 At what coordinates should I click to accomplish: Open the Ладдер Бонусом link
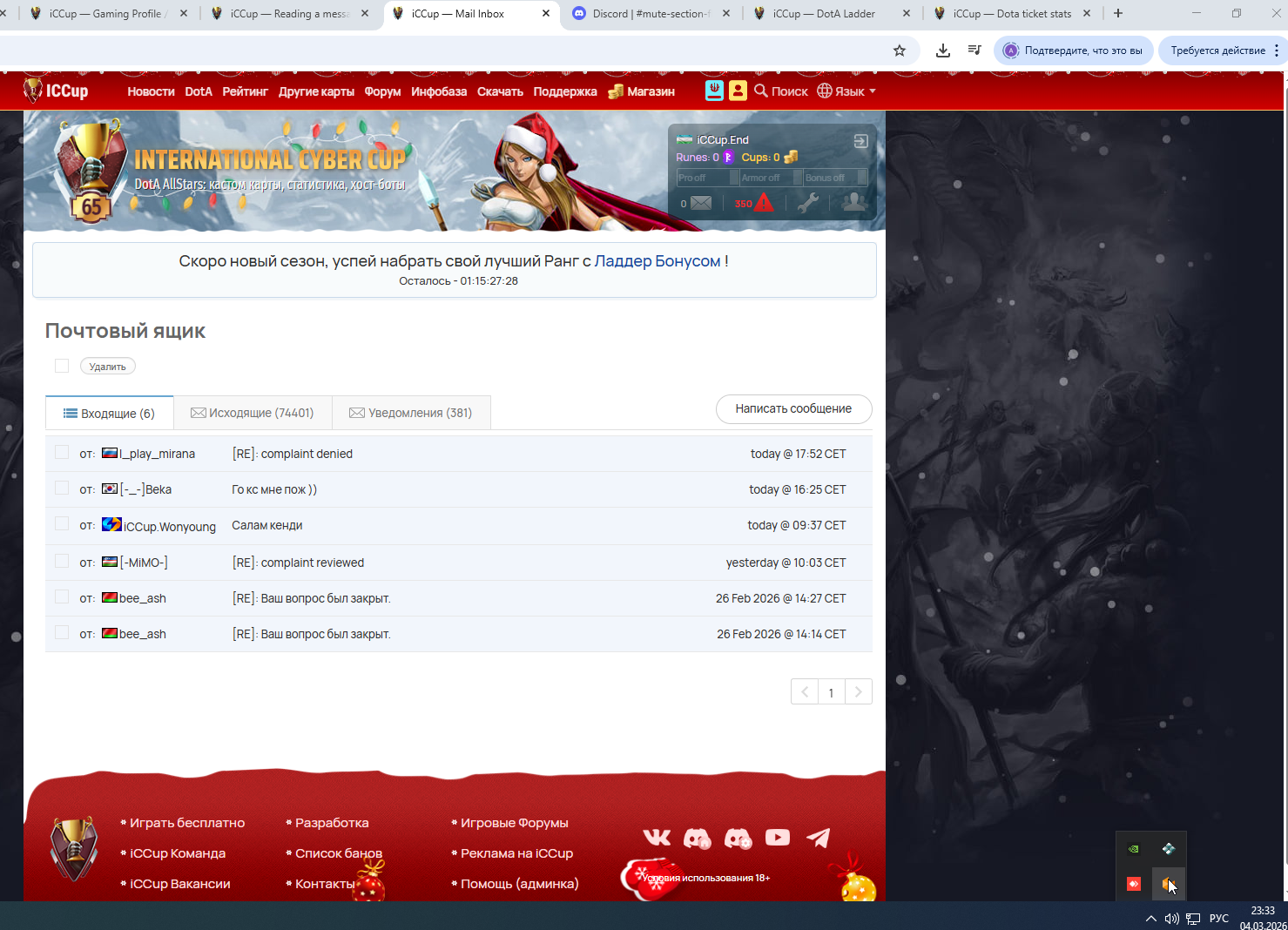657,261
